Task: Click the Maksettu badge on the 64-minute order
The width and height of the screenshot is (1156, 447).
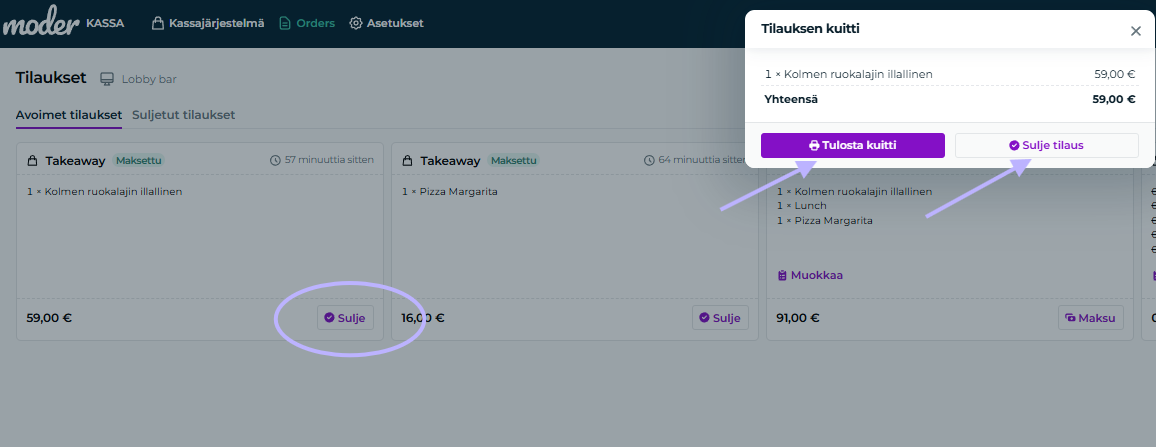Action: click(514, 160)
